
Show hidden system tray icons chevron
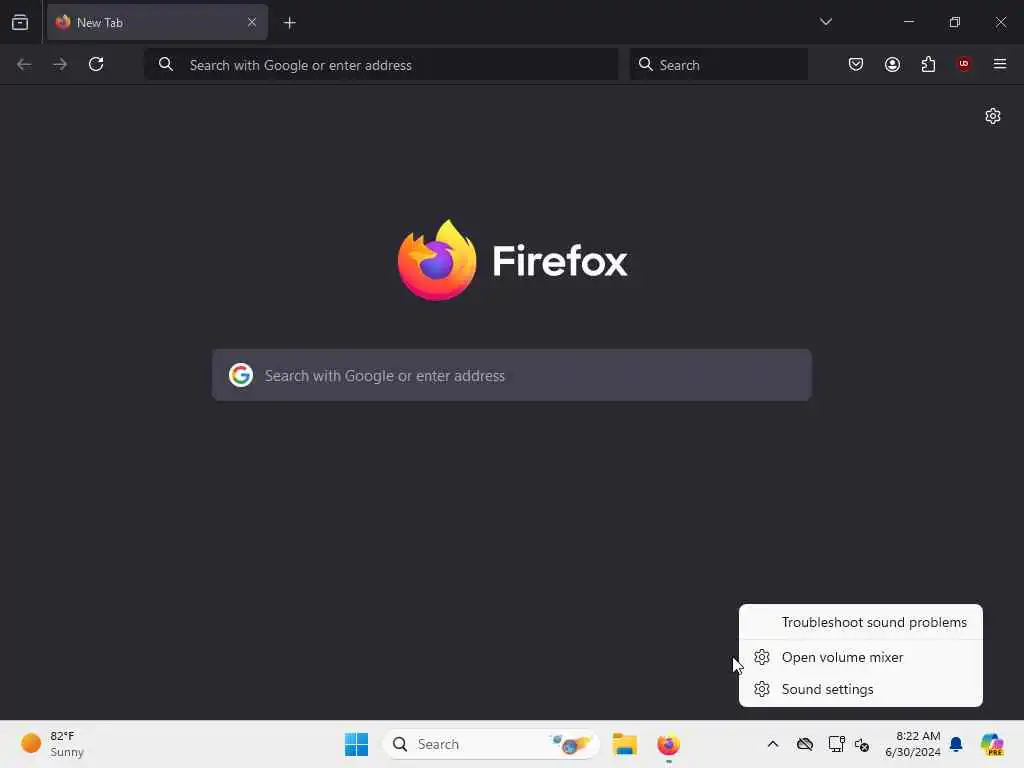(773, 744)
